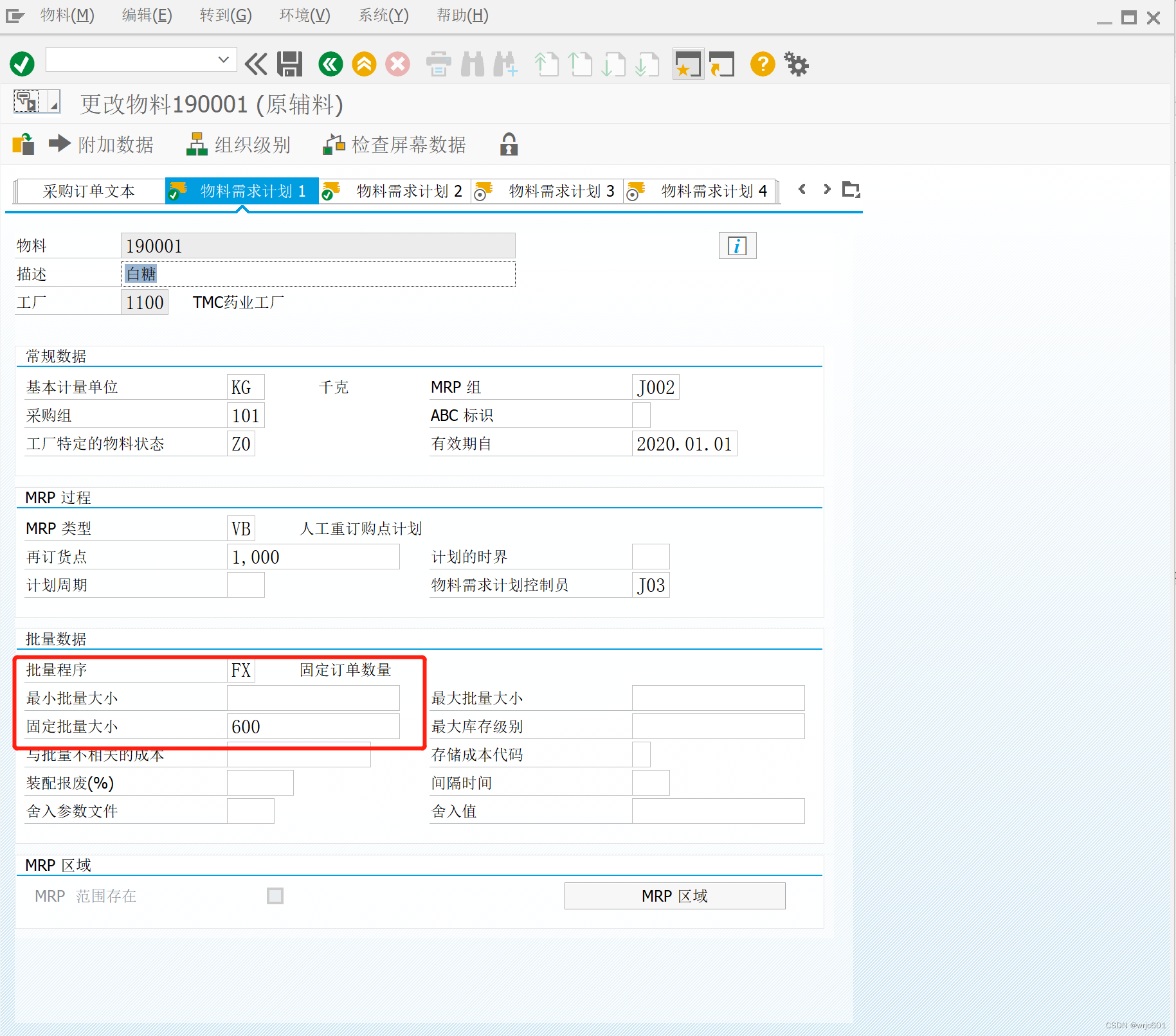Open the 转到(G) menu
Screen dimensions: 1176x1036
tap(226, 15)
